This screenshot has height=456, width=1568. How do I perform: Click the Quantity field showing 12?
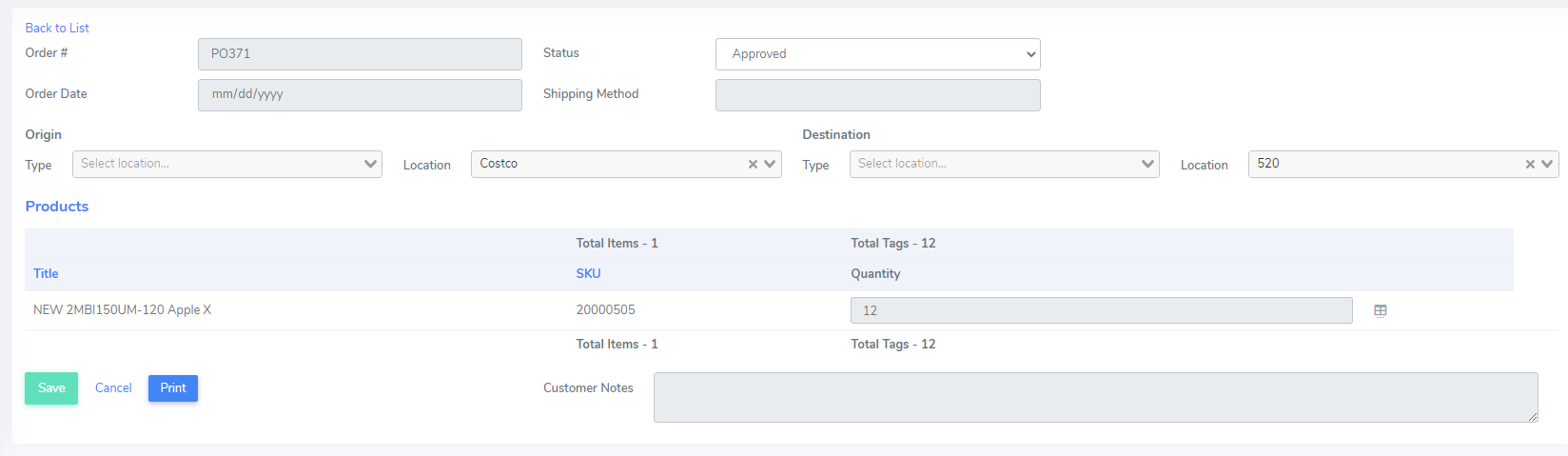point(1102,310)
